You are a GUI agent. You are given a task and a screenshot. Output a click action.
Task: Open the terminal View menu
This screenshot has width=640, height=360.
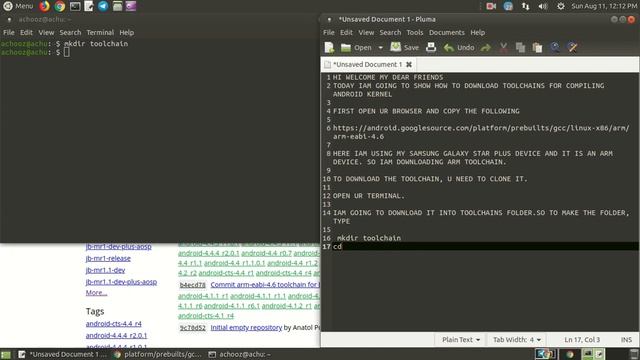(46, 32)
